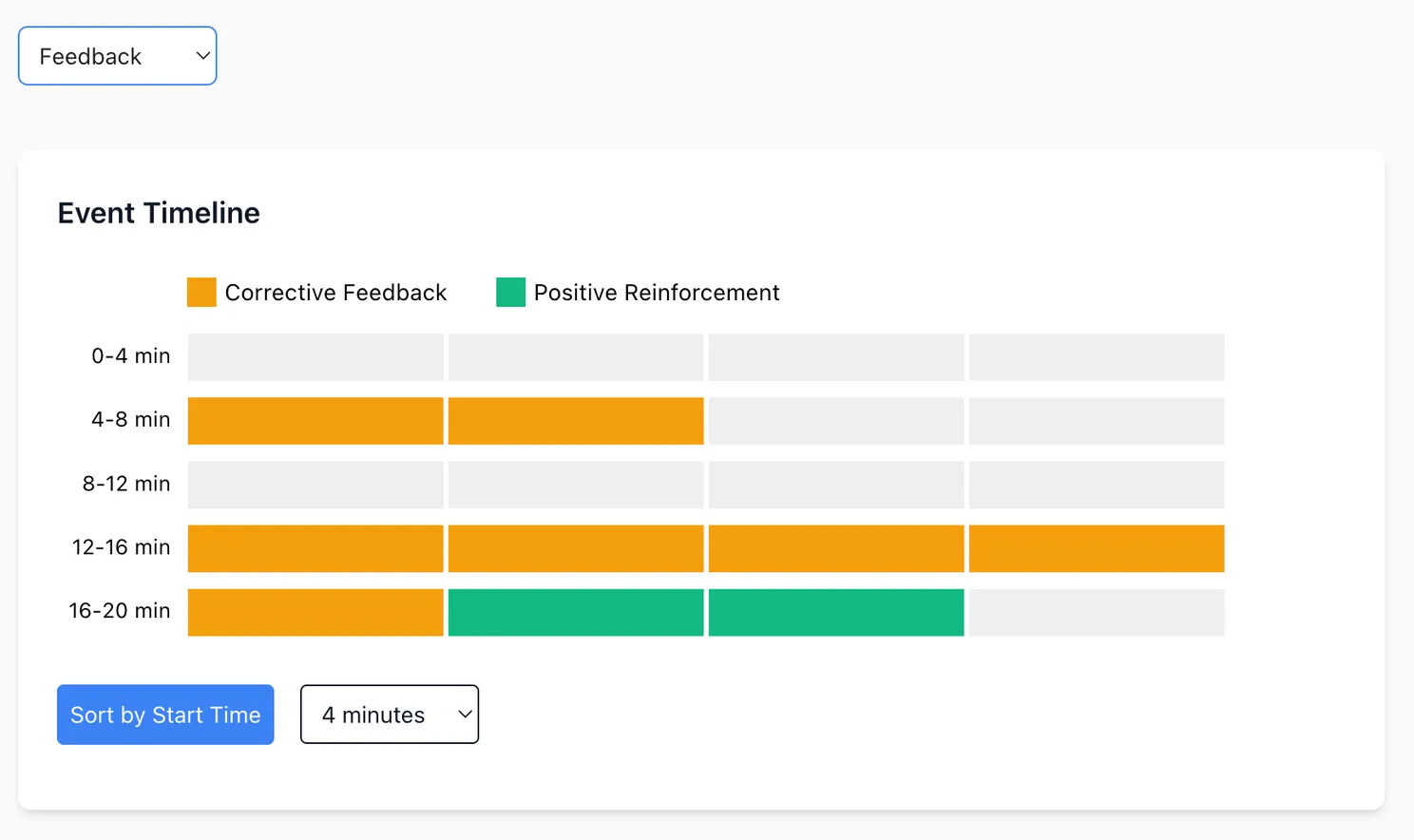Click the Corrective Feedback legend label
Image resolution: width=1414 pixels, height=840 pixels.
[x=335, y=293]
